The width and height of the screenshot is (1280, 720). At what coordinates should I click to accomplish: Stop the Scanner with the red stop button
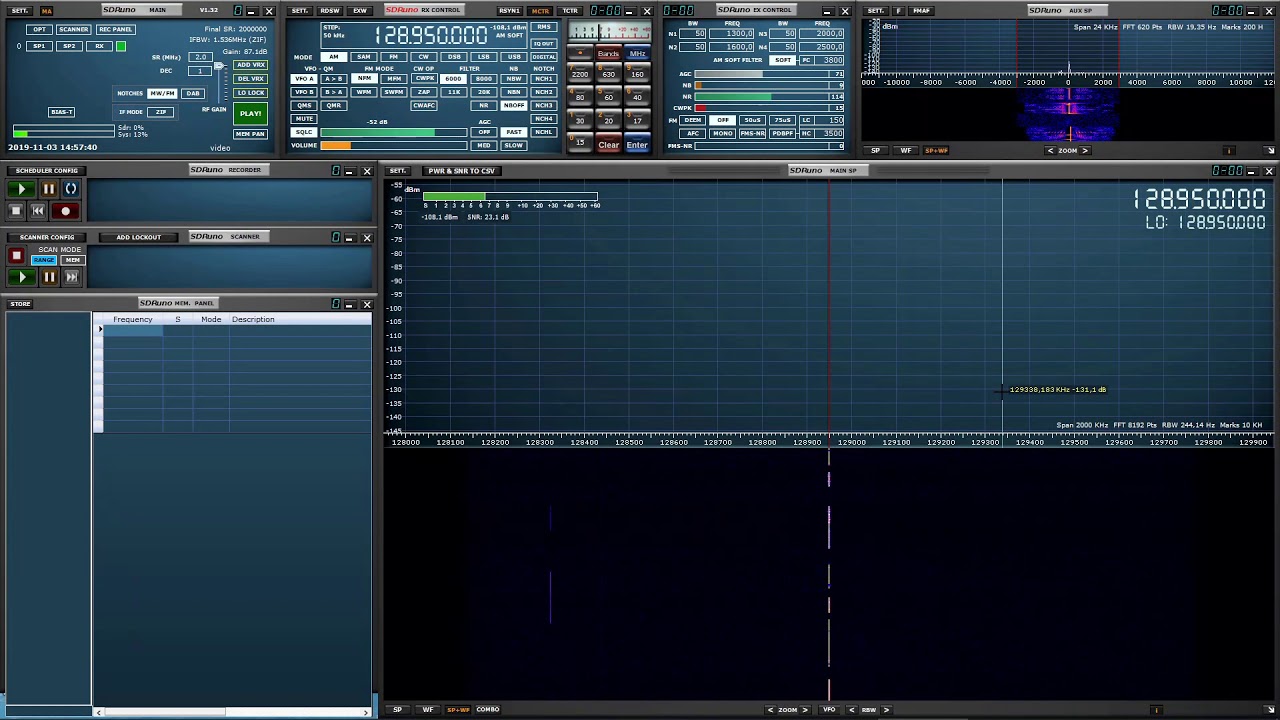pyautogui.click(x=16, y=256)
